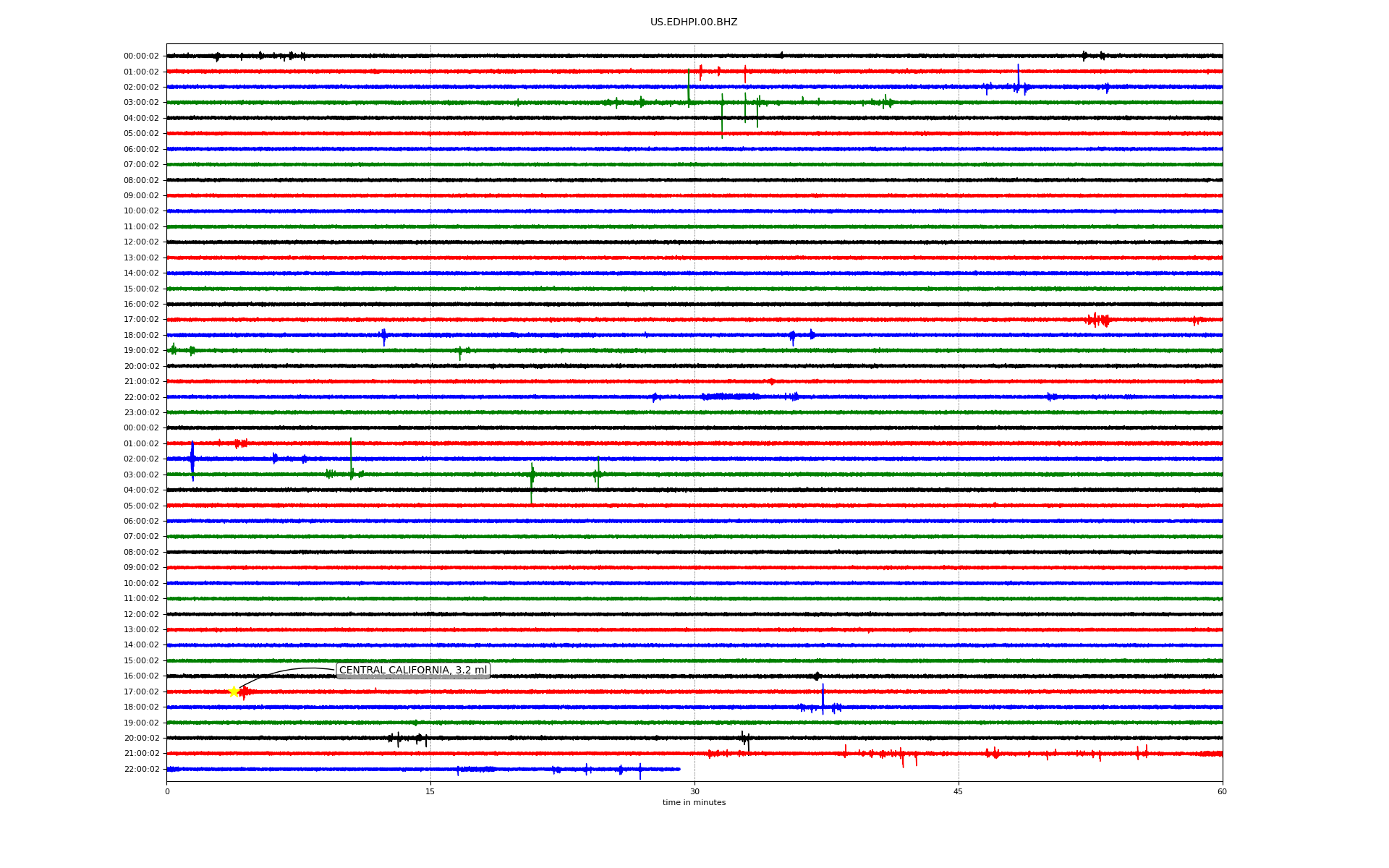Click the 21:00:02 label above the last trace
This screenshot has width=1389, height=868.
(x=141, y=754)
